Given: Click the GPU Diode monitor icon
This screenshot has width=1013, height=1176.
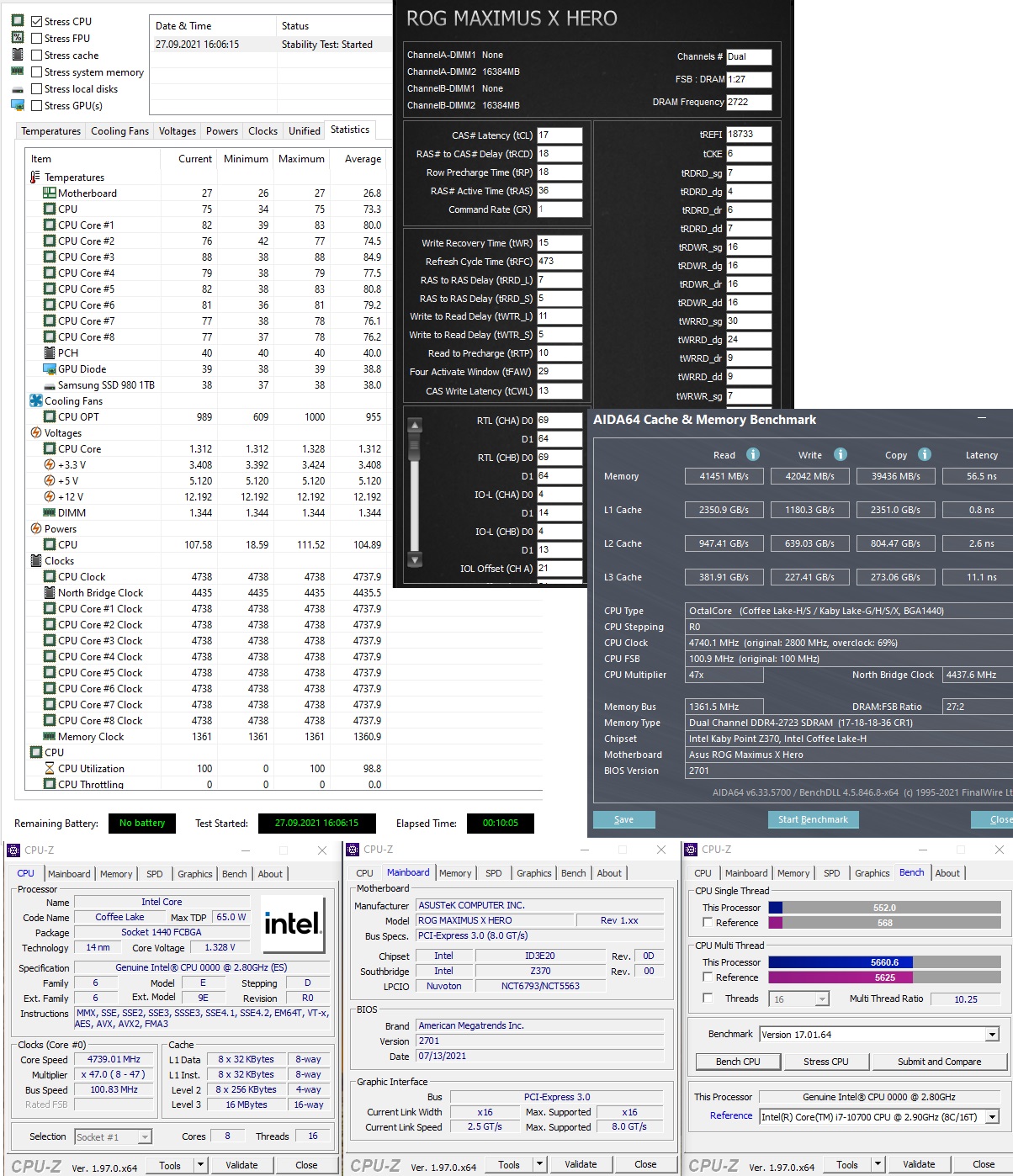Looking at the screenshot, I should click(x=50, y=368).
